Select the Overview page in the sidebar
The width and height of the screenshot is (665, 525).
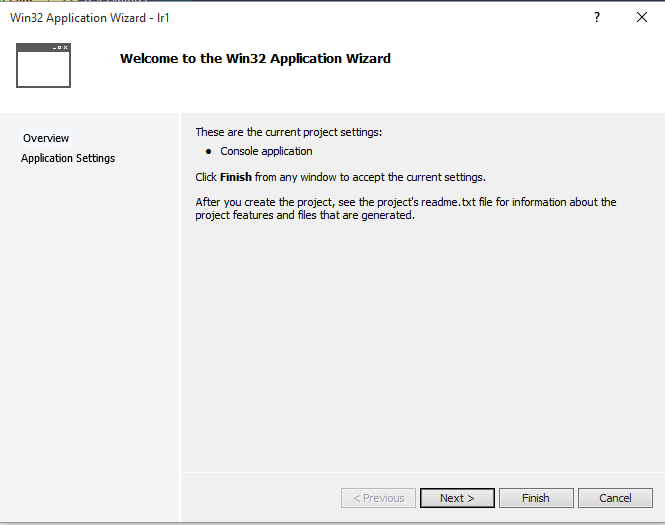point(46,138)
